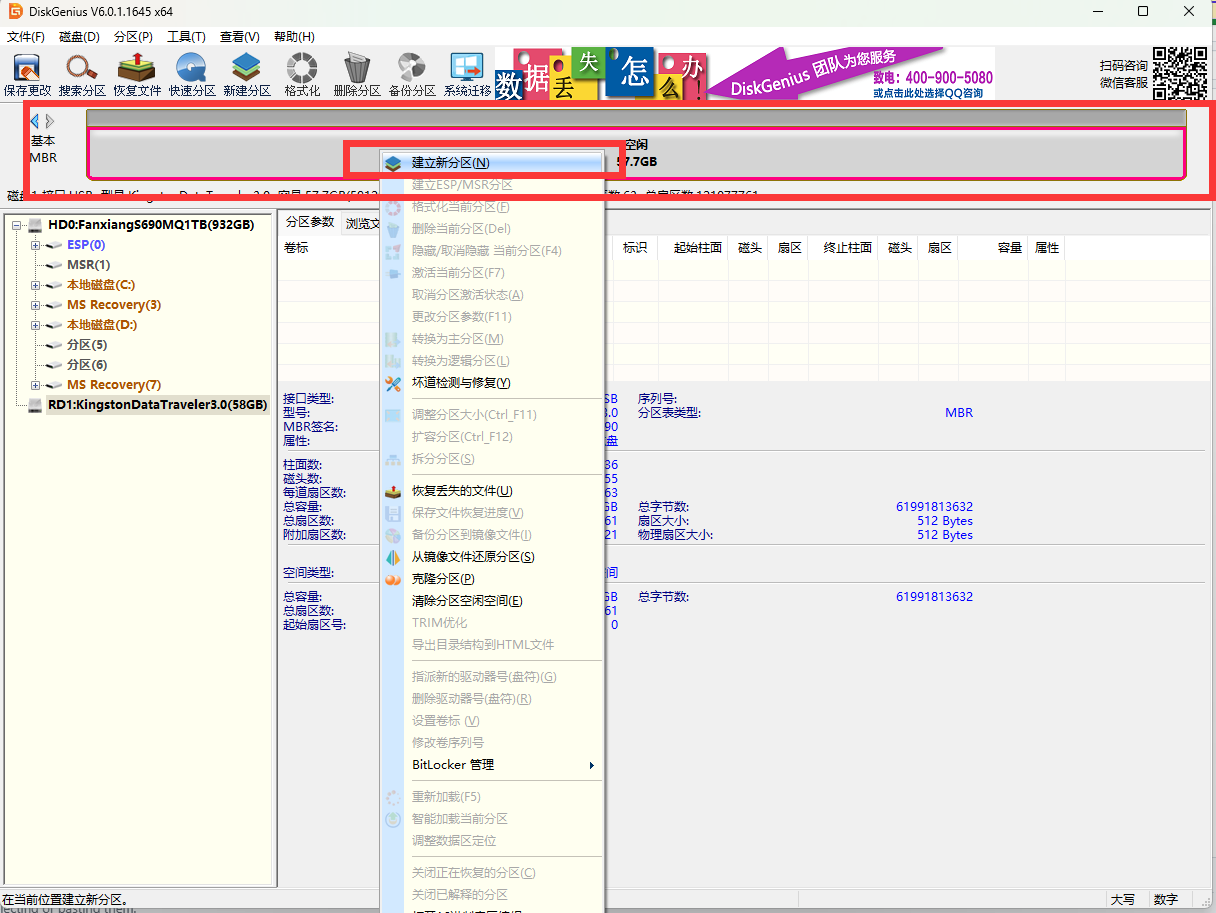1216x913 pixels.
Task: Select 分区(5) in the disk tree
Action: point(87,345)
